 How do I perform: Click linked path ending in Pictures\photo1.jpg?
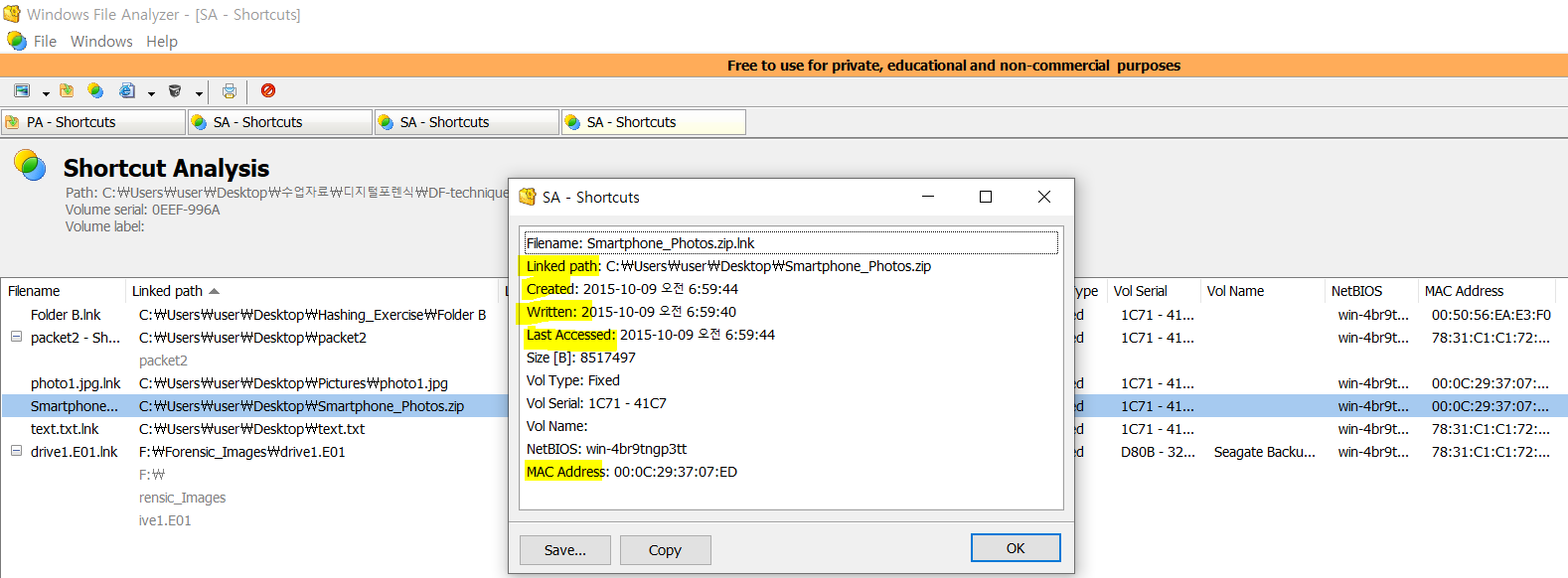293,383
